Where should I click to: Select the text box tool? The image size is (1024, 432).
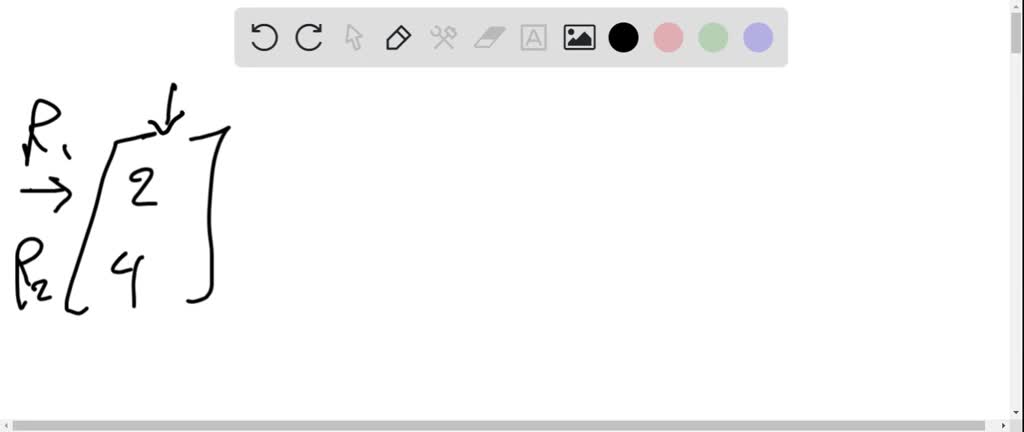[534, 38]
